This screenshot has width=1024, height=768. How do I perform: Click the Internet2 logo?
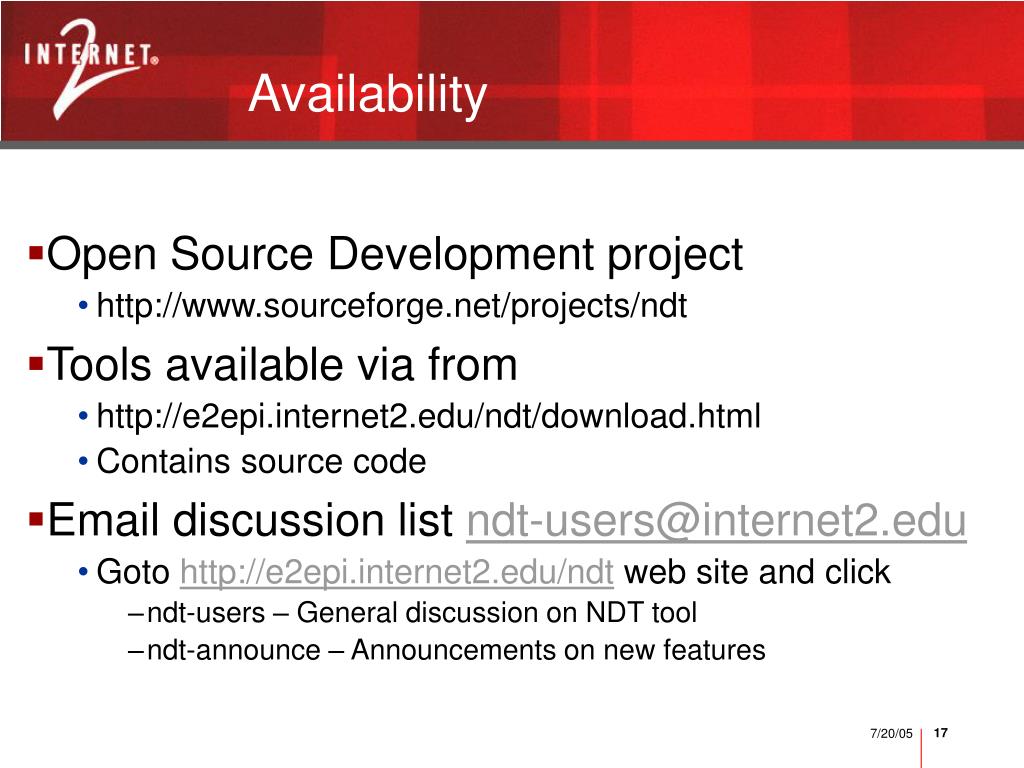[x=91, y=69]
